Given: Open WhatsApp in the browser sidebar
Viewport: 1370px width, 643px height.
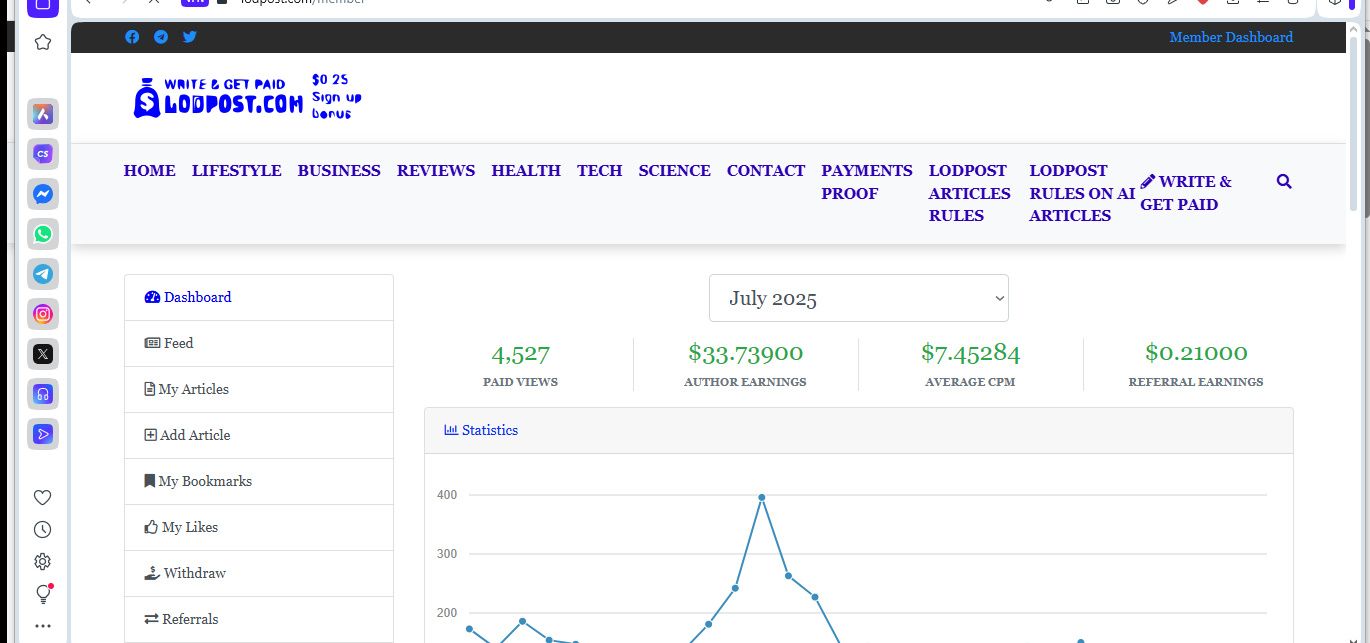Looking at the screenshot, I should pos(43,234).
